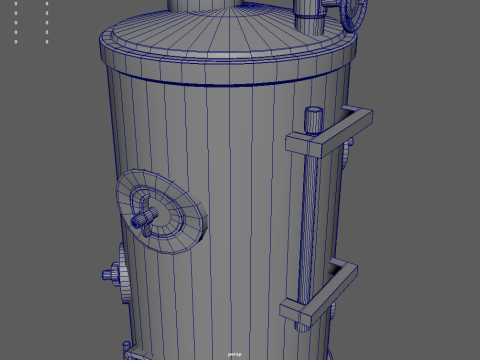Select the lower rectangular bracket on the tank
The height and width of the screenshot is (360, 480).
tap(319, 293)
